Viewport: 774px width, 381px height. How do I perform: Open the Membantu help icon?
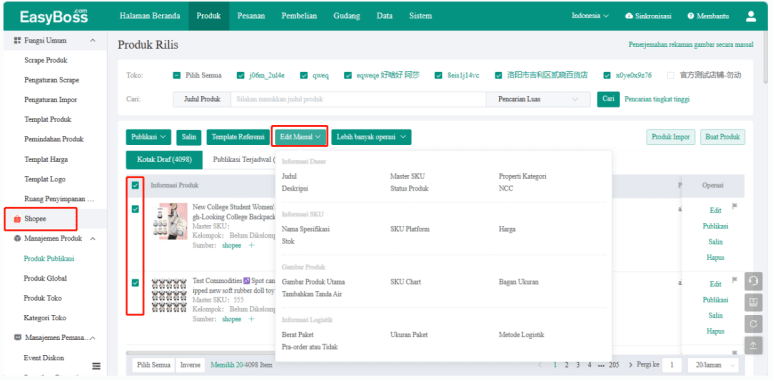click(691, 16)
